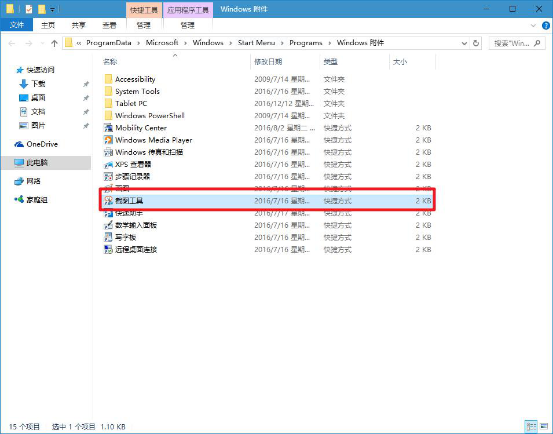Expand the address bar history dropdown
553x434 pixels.
[x=464, y=43]
